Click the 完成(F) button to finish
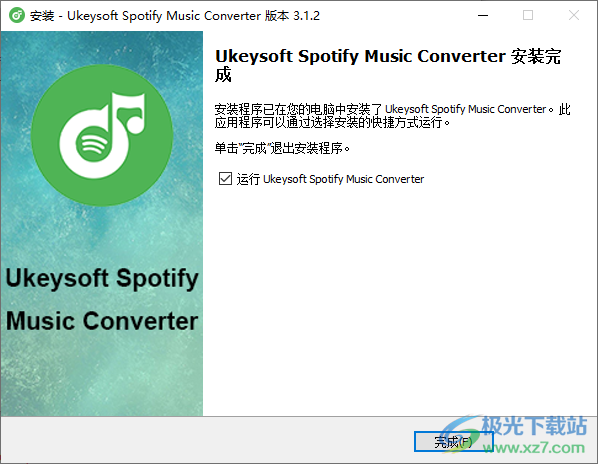This screenshot has height=464, width=598. 453,442
